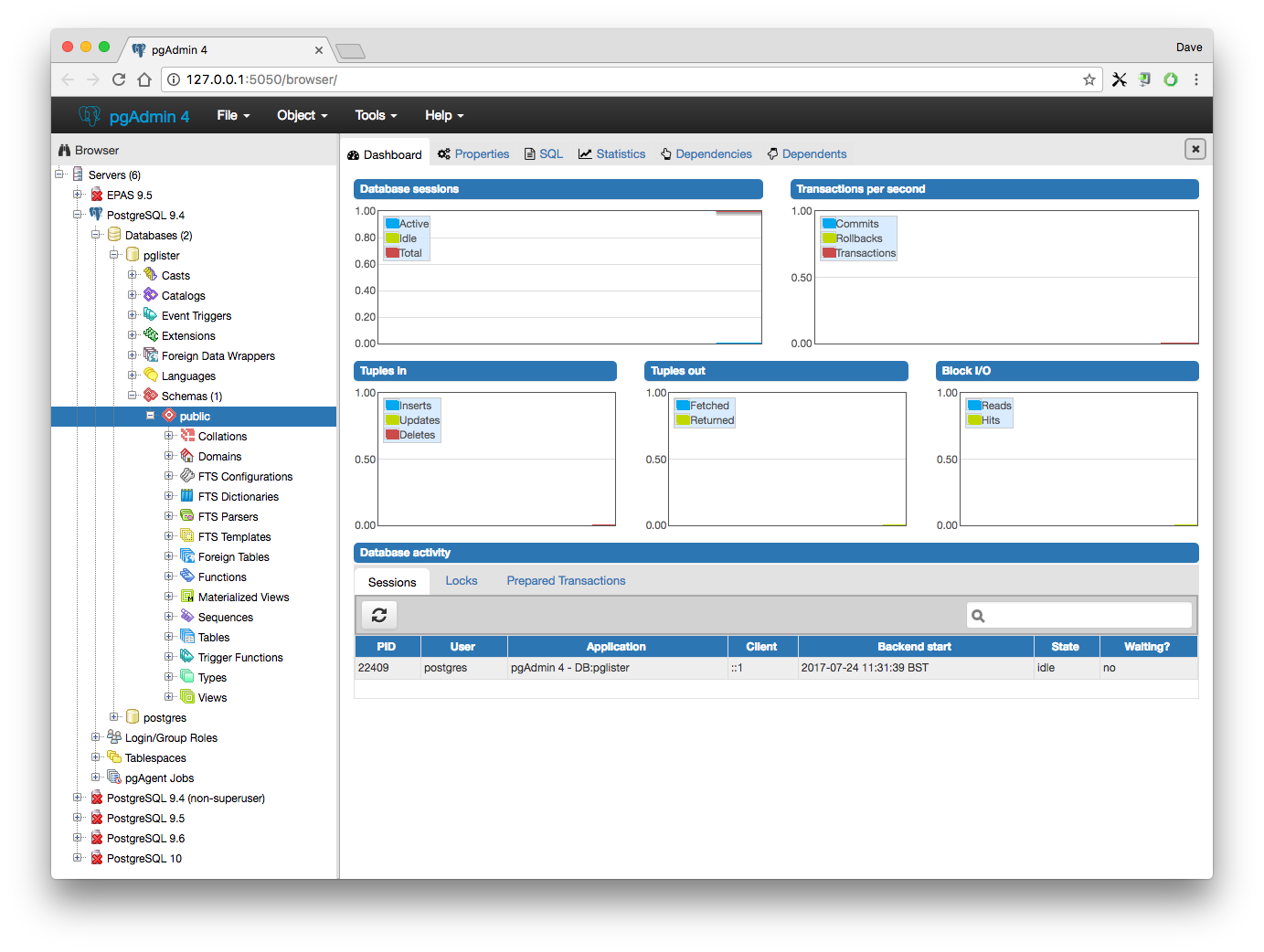Expand the Tables node
1264x952 pixels.
coord(168,637)
